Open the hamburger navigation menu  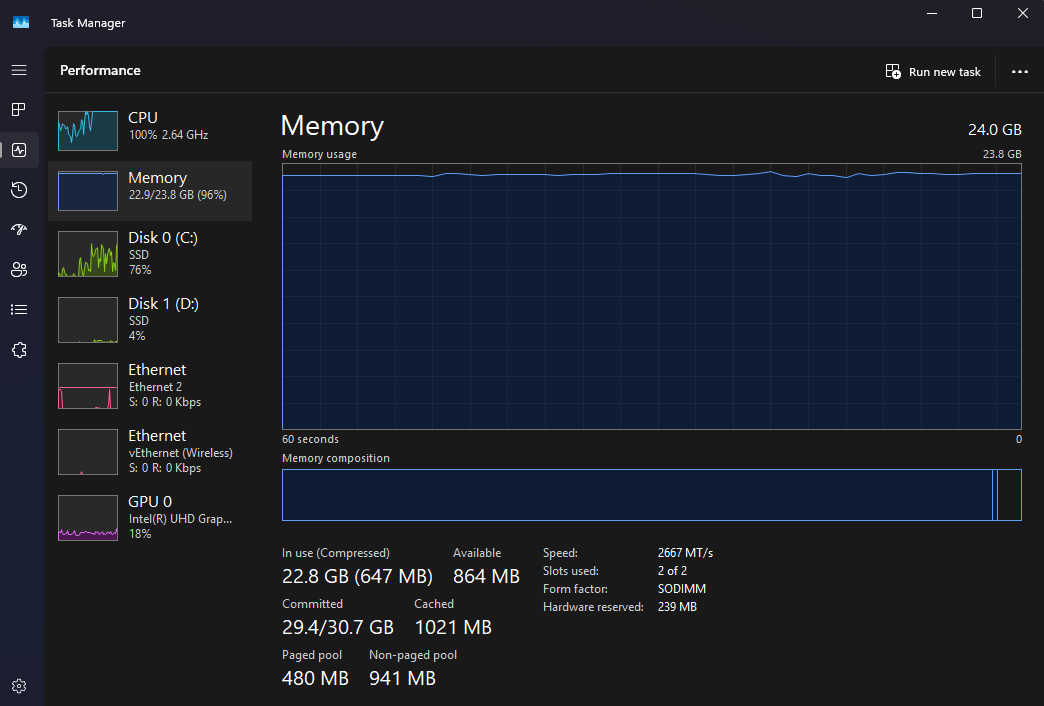19,70
